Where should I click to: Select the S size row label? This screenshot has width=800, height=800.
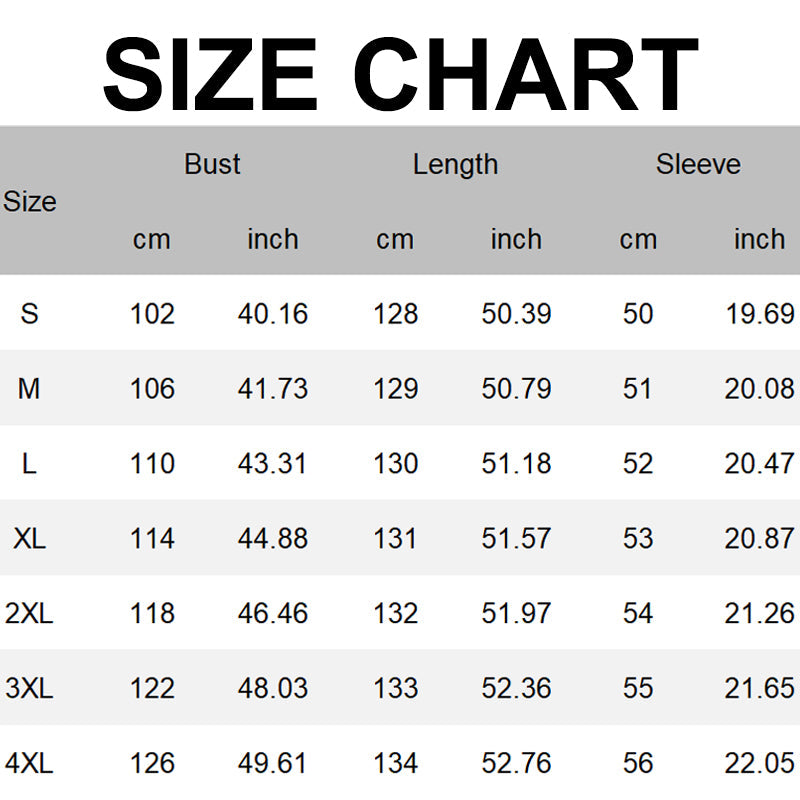(x=29, y=313)
